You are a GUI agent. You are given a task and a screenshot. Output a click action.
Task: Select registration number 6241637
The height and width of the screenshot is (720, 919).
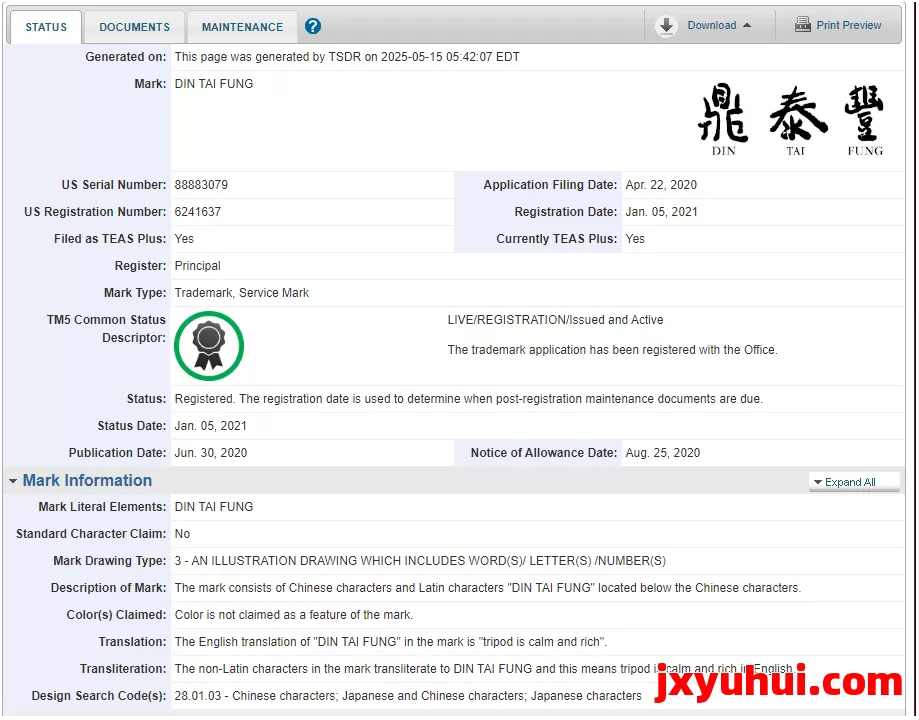point(198,212)
